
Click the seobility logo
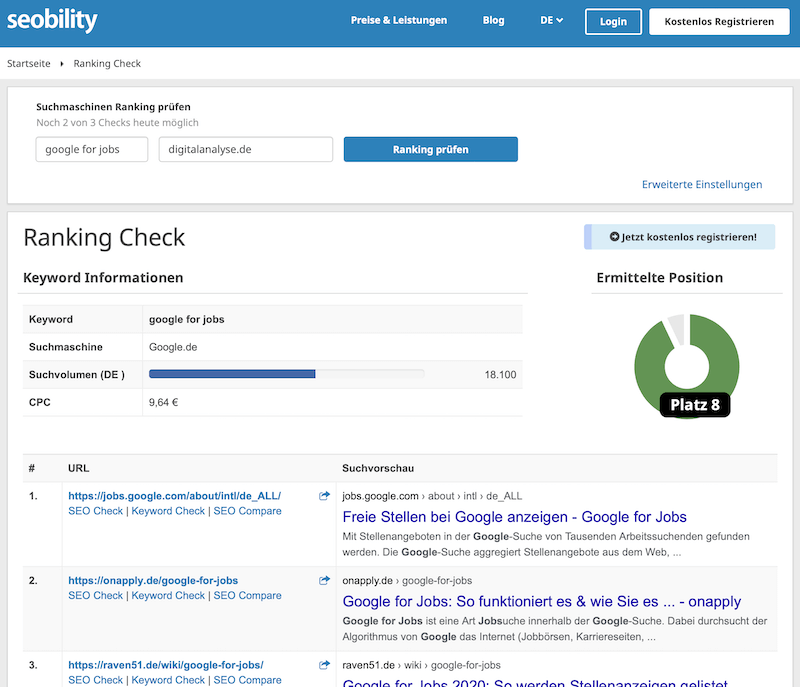(x=52, y=19)
